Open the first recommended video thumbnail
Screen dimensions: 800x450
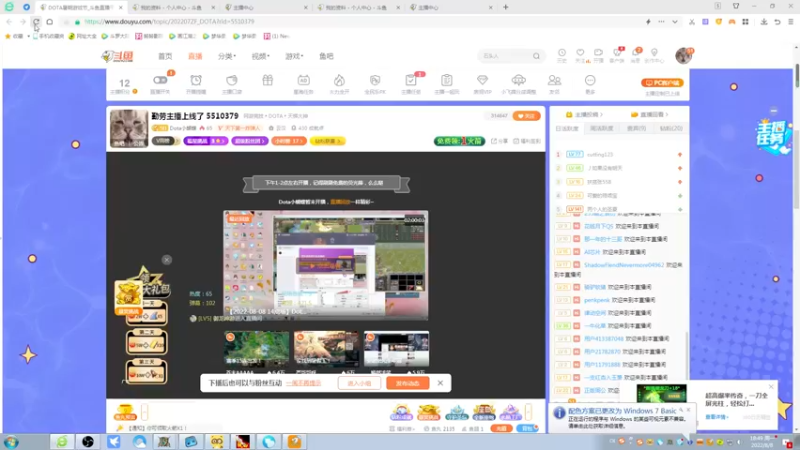[x=257, y=349]
